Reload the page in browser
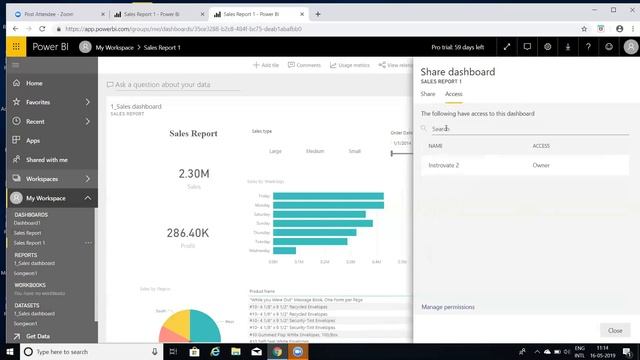The image size is (640, 360). (x=42, y=29)
